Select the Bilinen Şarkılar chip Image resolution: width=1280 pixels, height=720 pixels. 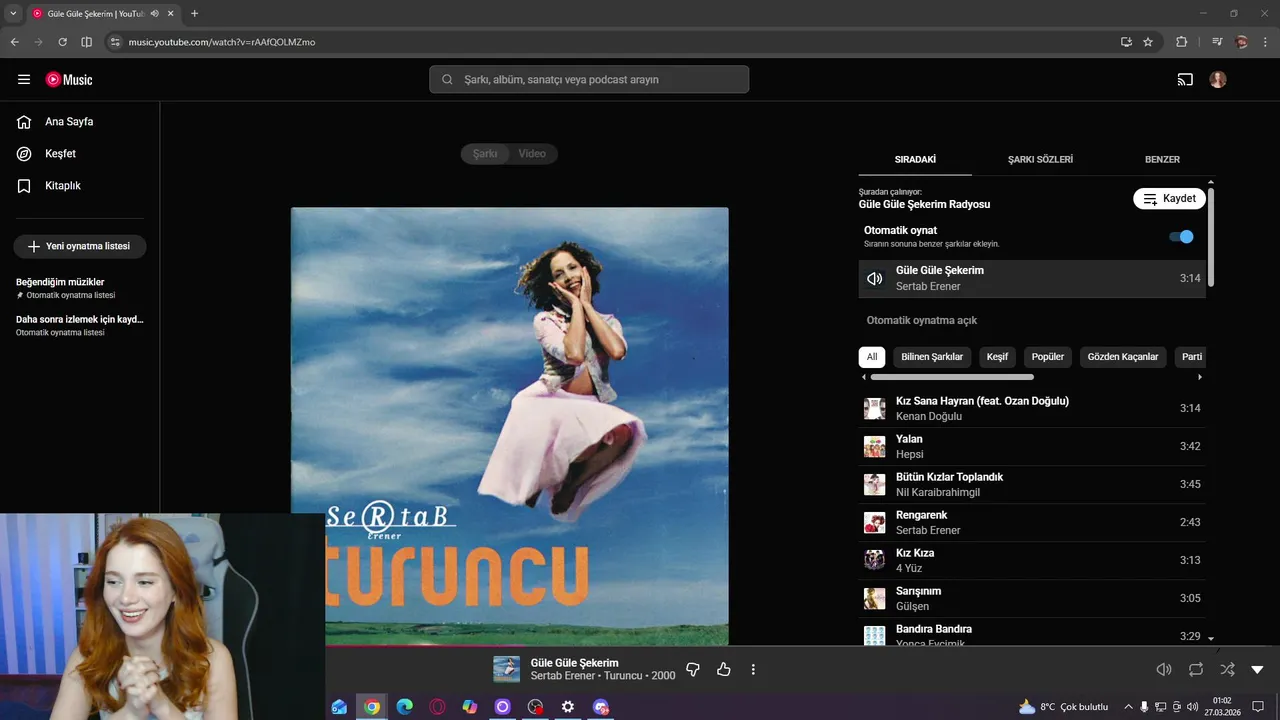point(932,357)
